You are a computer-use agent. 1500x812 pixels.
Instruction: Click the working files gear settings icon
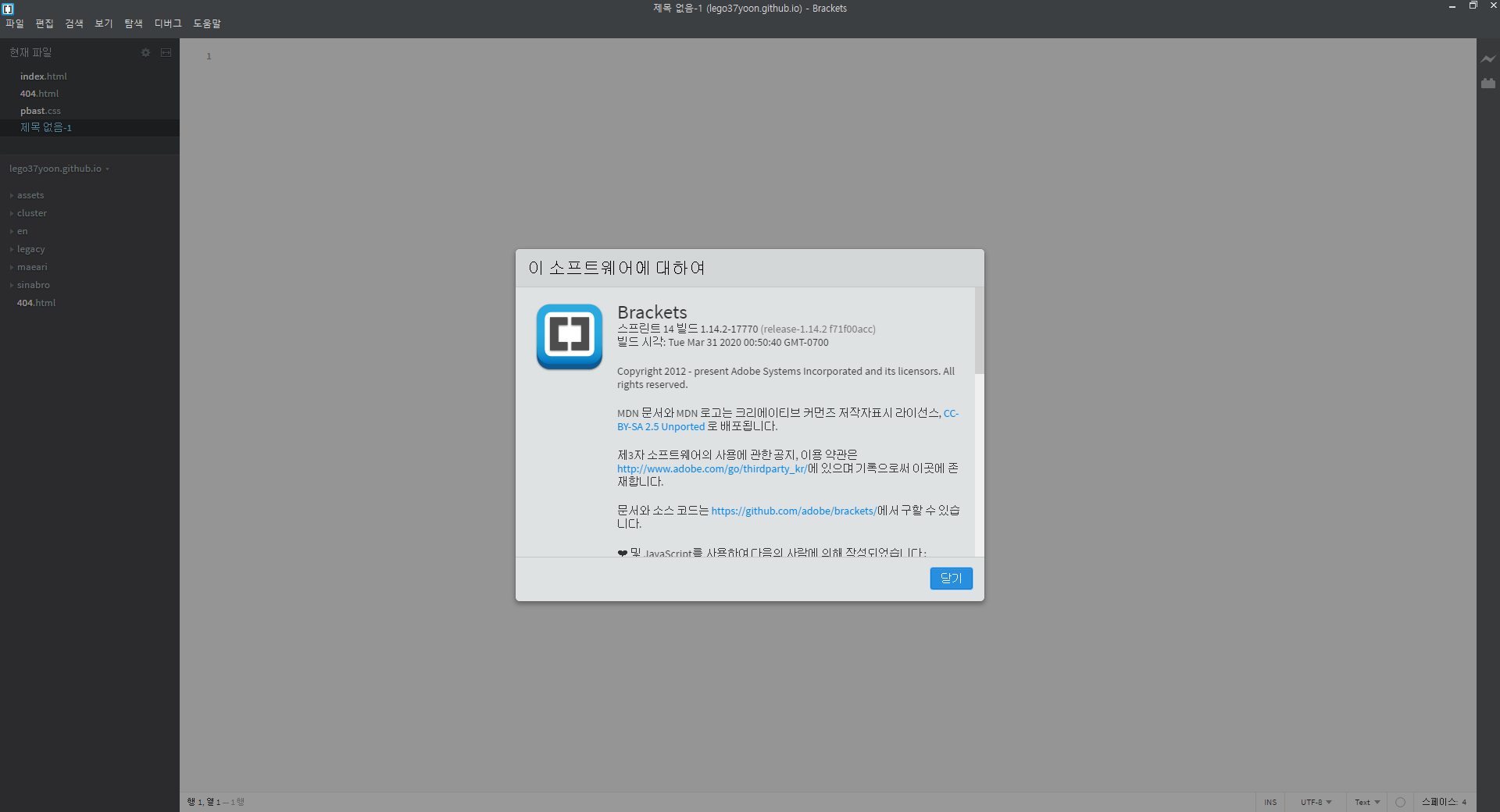pos(145,52)
